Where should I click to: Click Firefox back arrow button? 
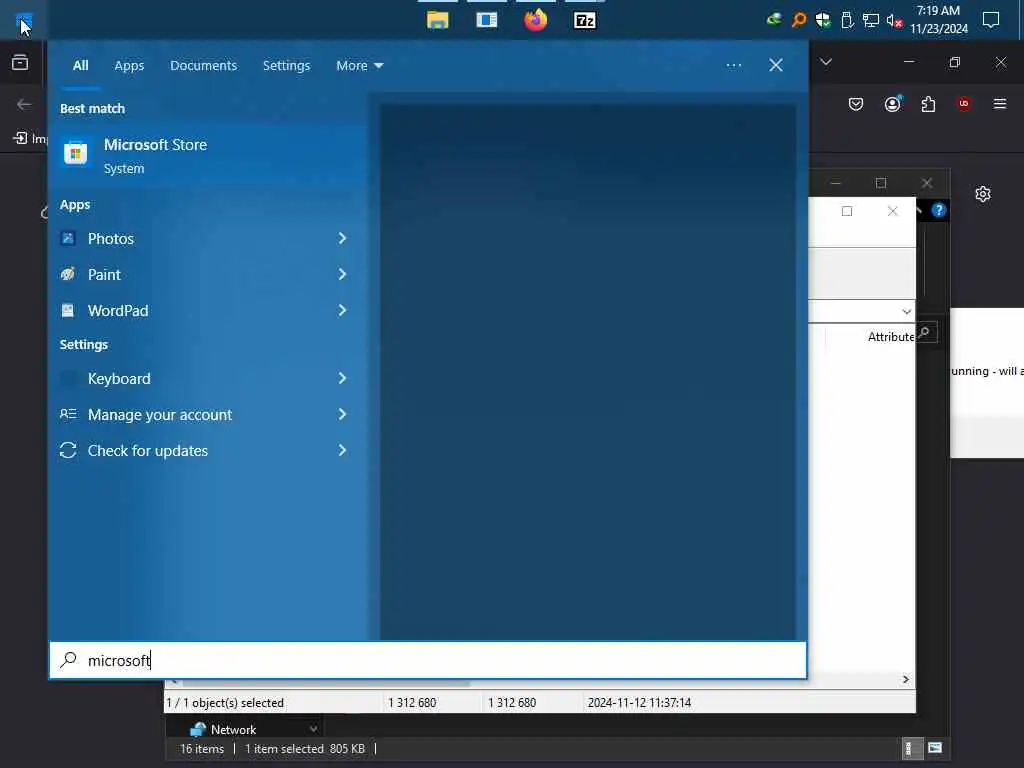24,104
